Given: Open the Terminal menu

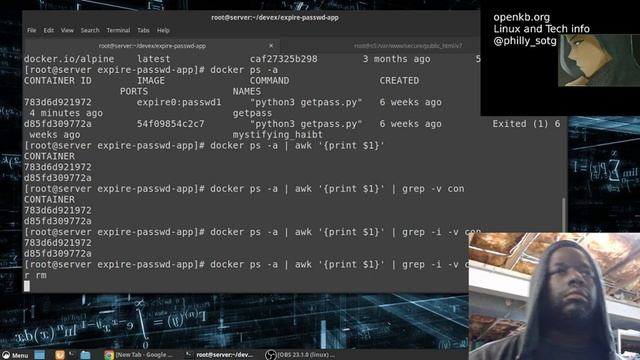Looking at the screenshot, I should tap(118, 30).
